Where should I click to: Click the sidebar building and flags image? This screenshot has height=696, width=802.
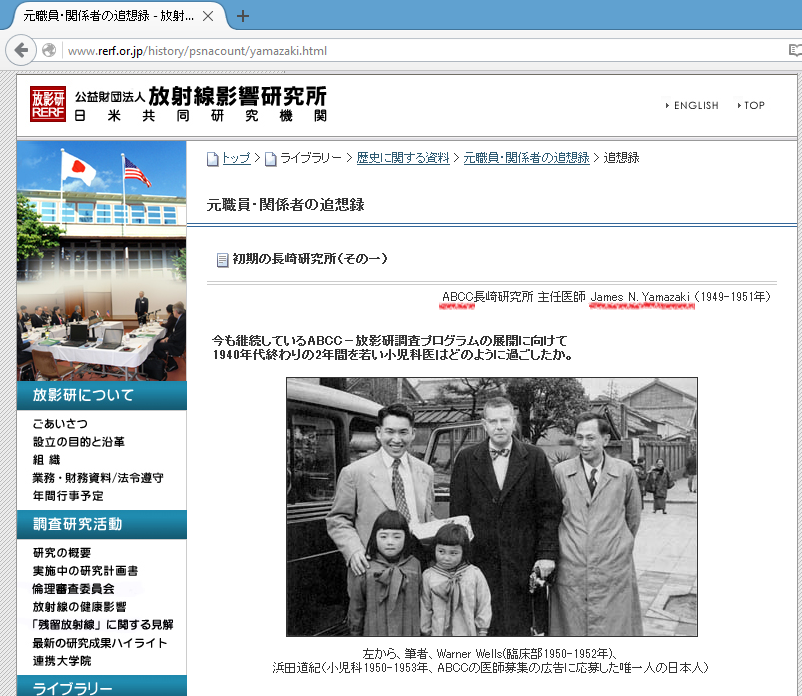click(102, 261)
